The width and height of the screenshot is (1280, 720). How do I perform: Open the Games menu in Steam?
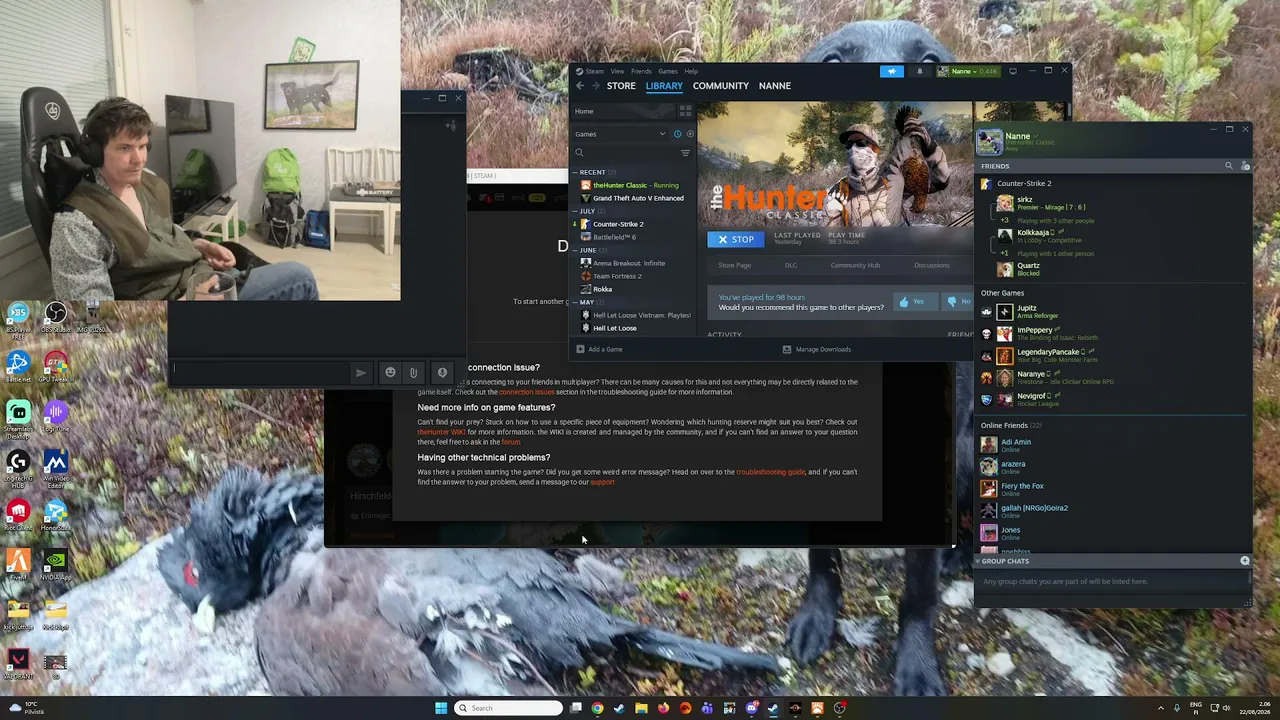pyautogui.click(x=667, y=71)
